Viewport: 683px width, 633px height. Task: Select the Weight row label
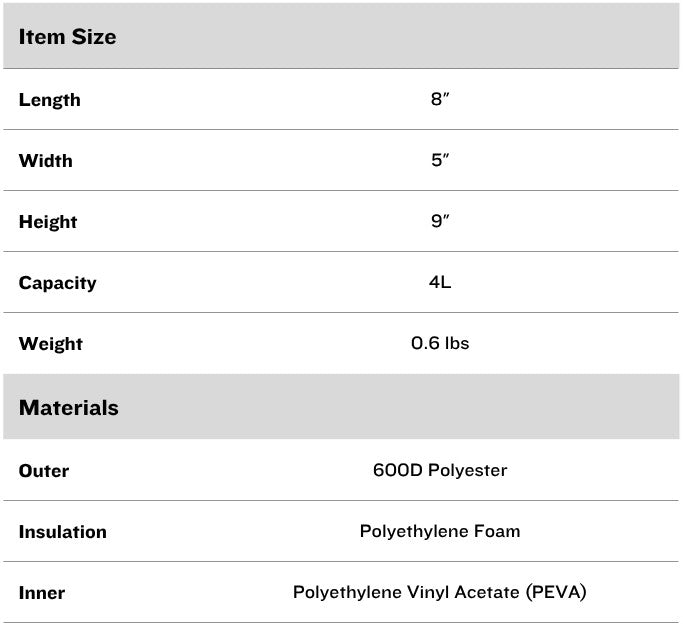50,344
